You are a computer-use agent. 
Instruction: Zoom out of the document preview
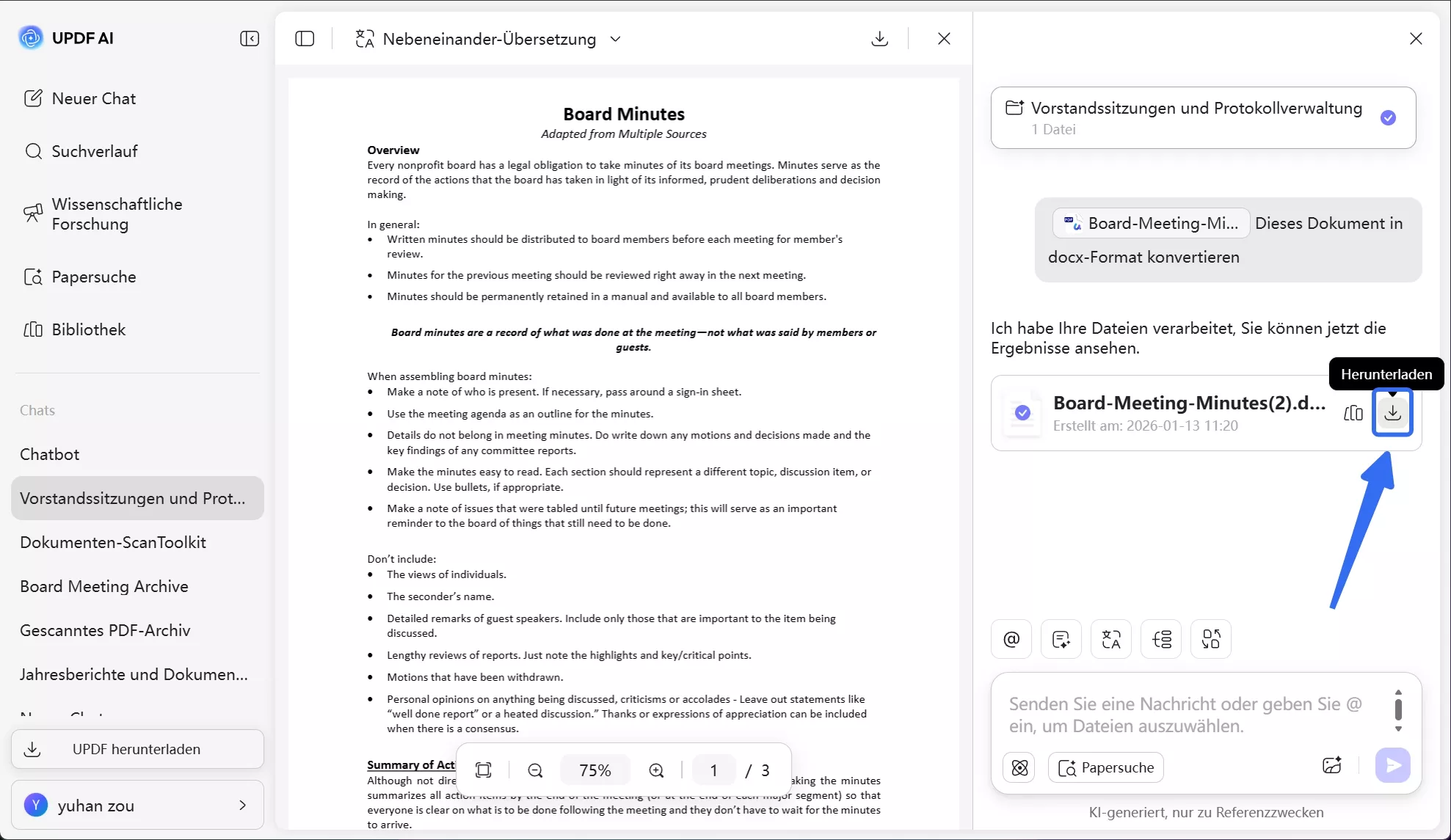coord(535,770)
